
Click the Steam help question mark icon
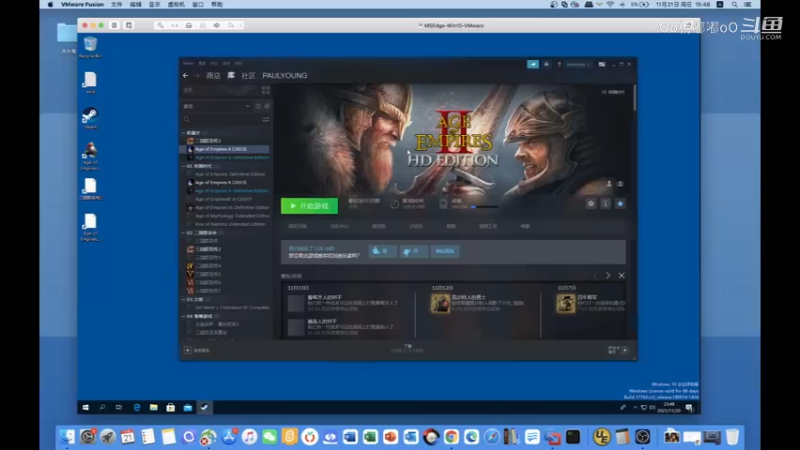click(559, 64)
